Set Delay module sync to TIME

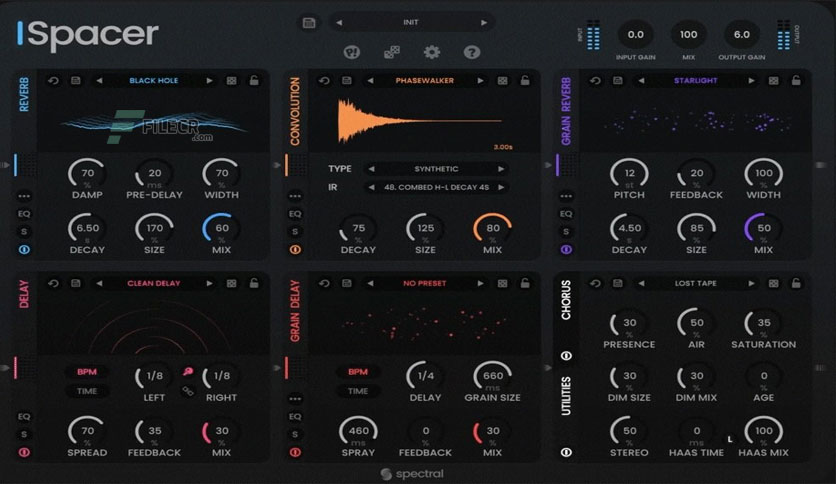[x=86, y=391]
